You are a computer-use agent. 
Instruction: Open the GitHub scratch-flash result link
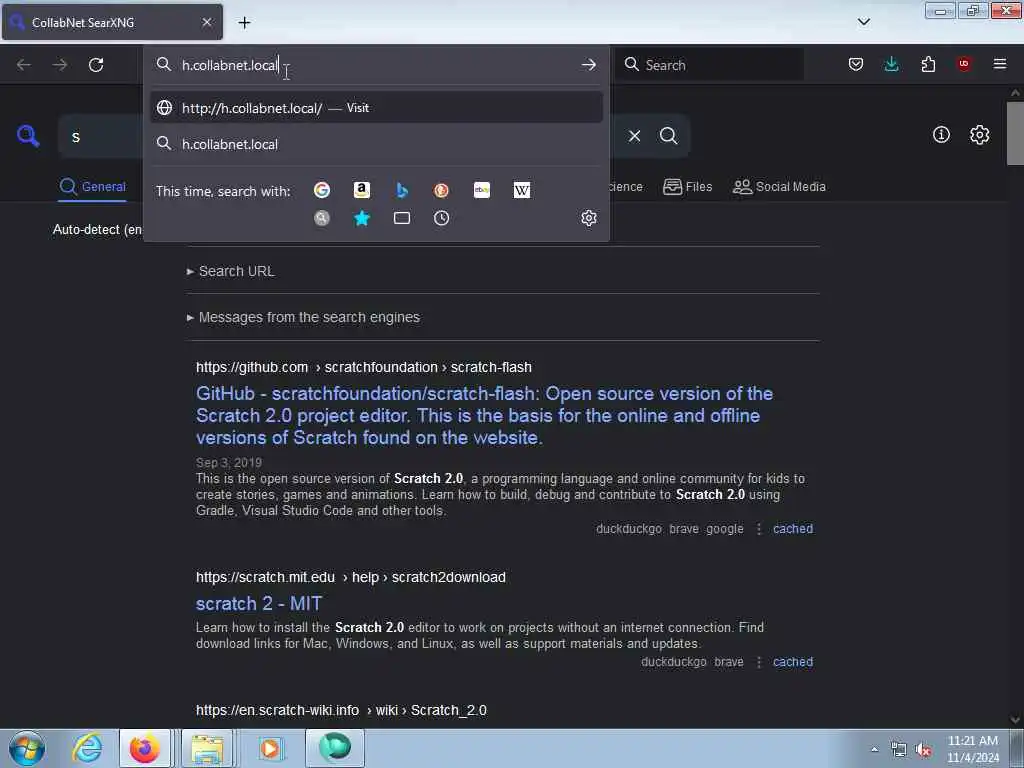pos(484,415)
